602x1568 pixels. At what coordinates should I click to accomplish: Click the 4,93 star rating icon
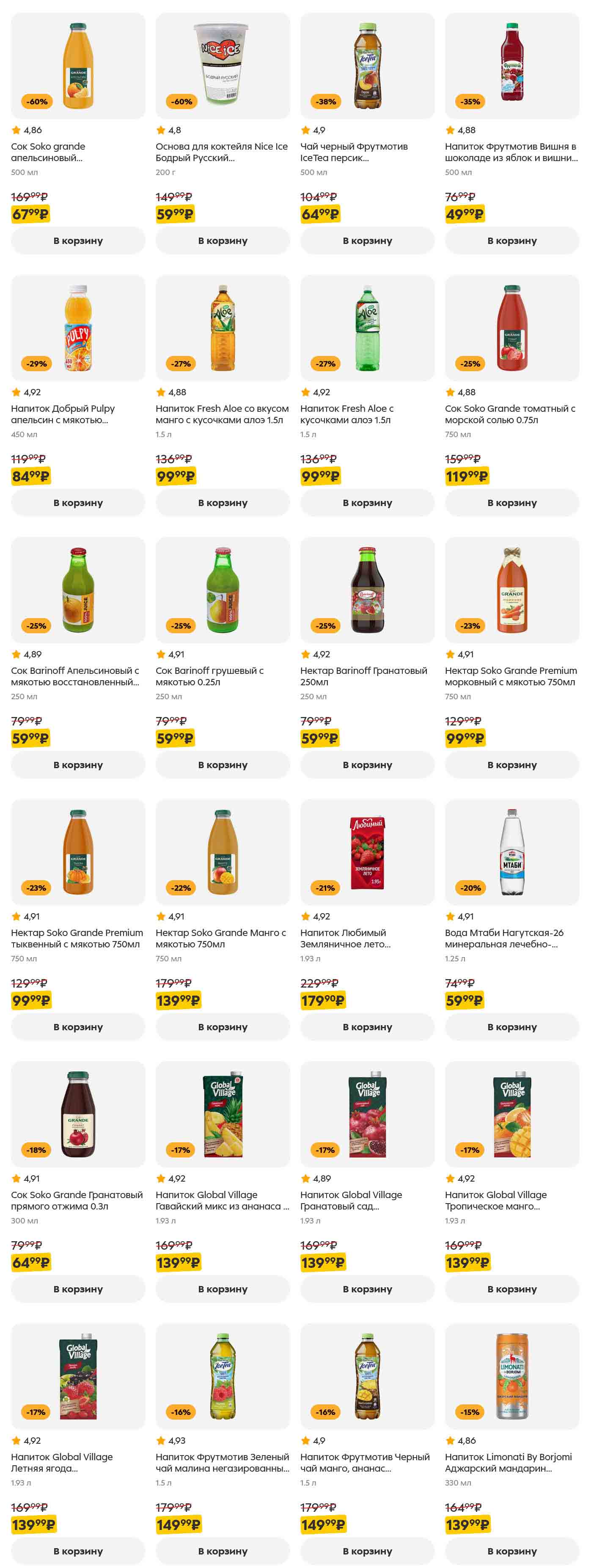(x=161, y=1440)
